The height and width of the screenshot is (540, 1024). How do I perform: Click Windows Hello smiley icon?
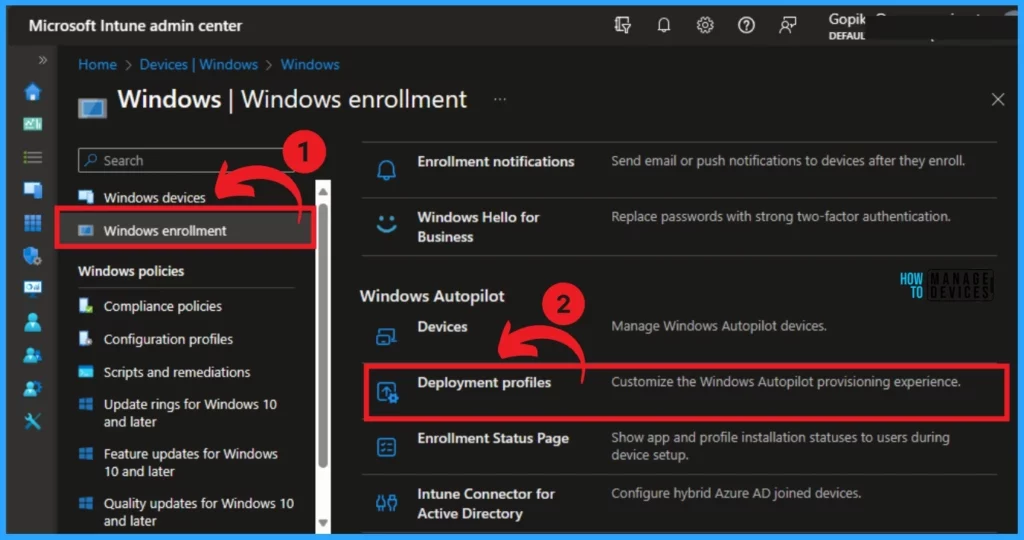[387, 225]
